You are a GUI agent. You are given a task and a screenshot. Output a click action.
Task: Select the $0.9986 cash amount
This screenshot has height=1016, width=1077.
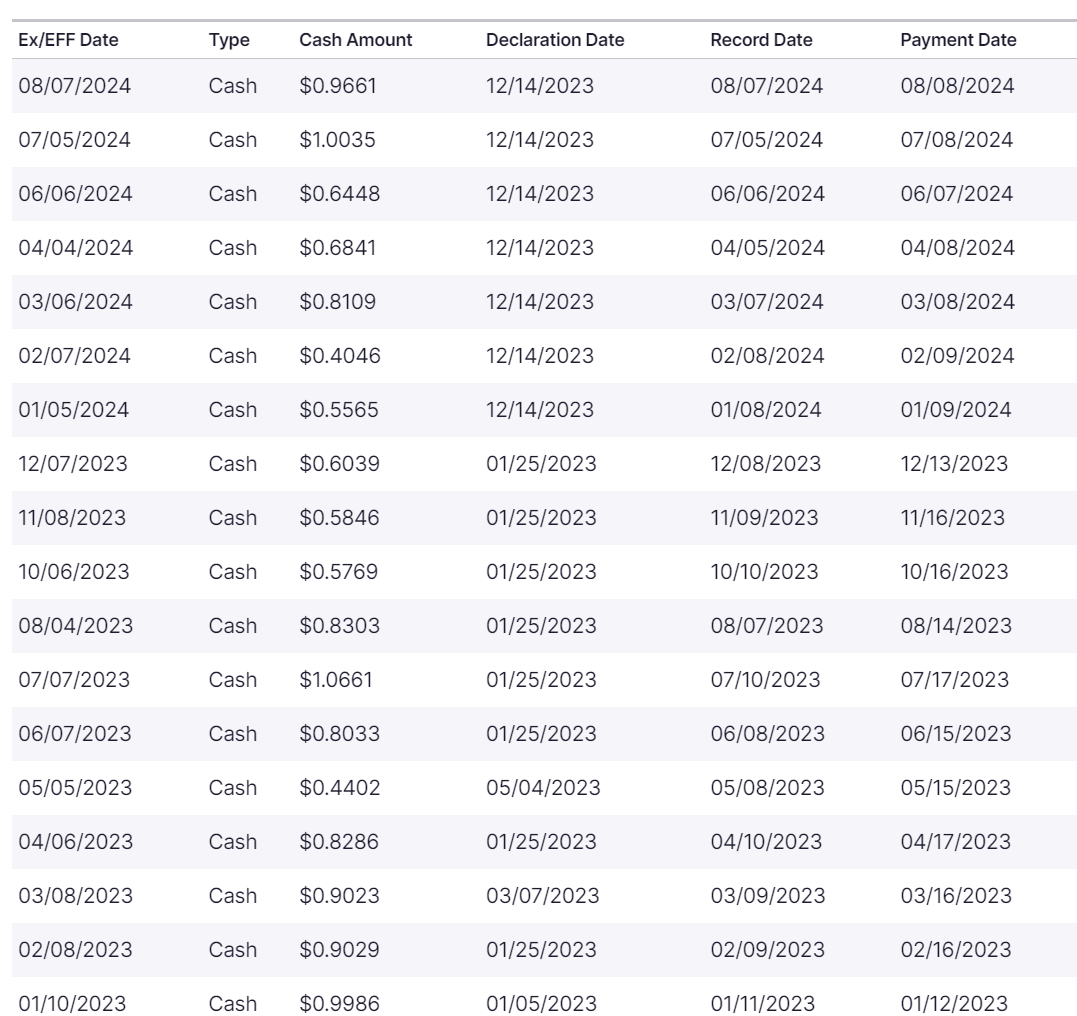tap(339, 1004)
